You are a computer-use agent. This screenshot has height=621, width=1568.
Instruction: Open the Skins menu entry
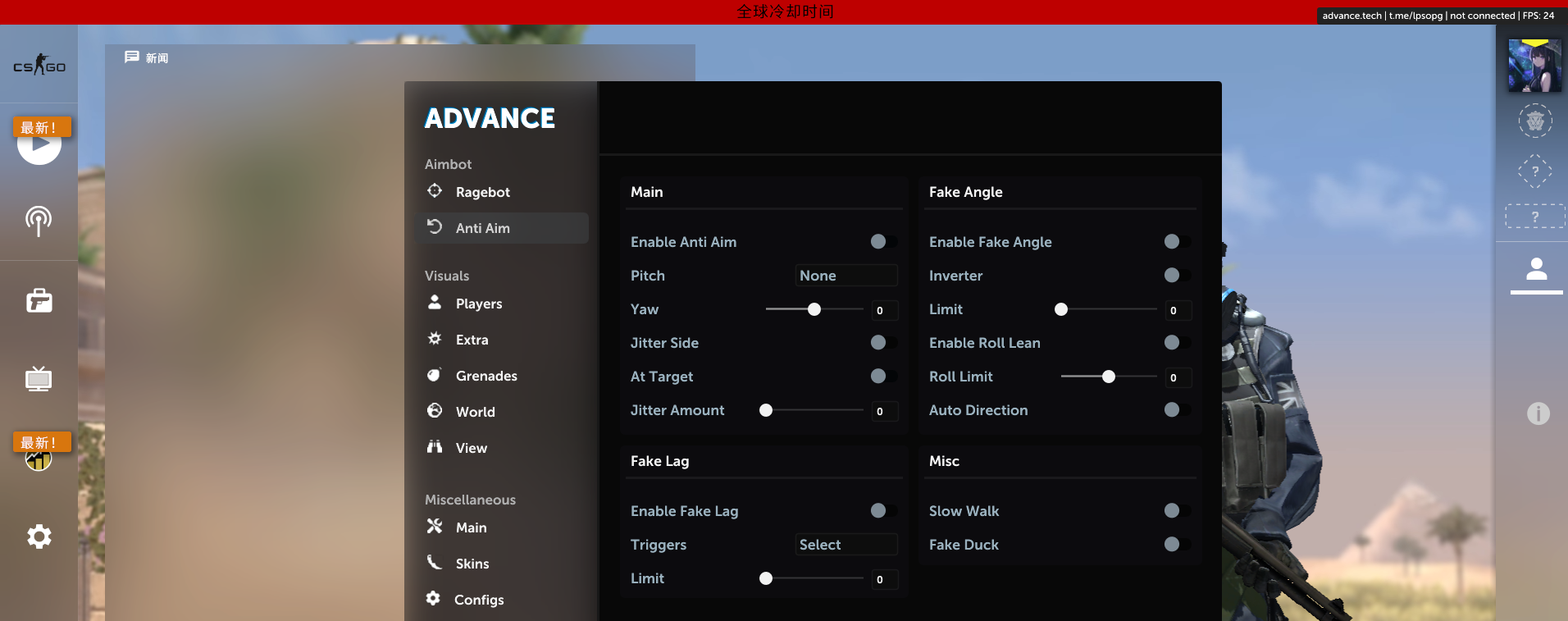pyautogui.click(x=472, y=564)
